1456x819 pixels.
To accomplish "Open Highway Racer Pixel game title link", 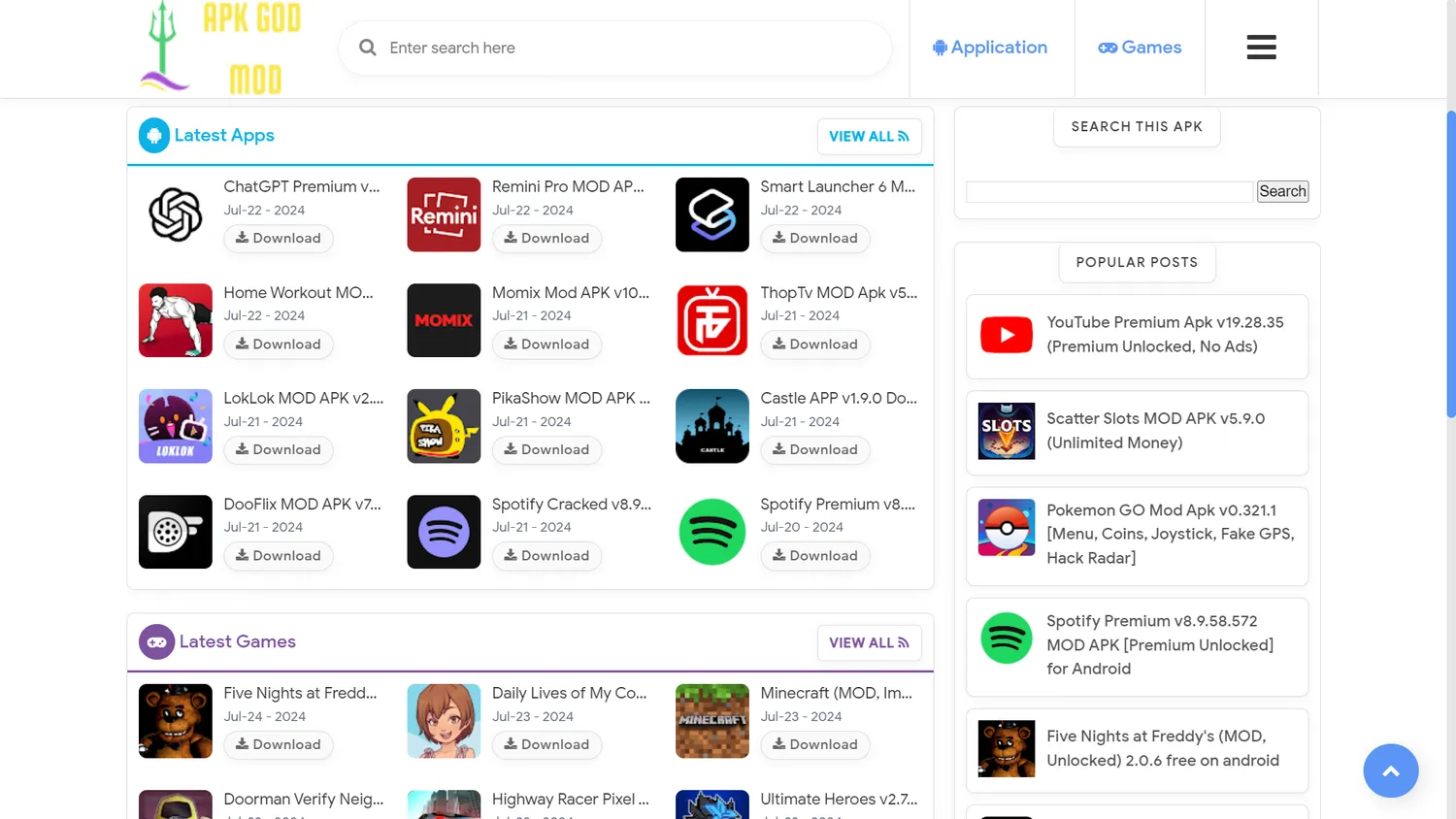I will coord(571,799).
